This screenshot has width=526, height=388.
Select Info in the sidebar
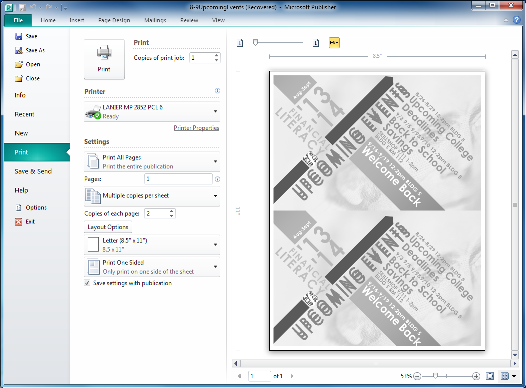(x=20, y=95)
